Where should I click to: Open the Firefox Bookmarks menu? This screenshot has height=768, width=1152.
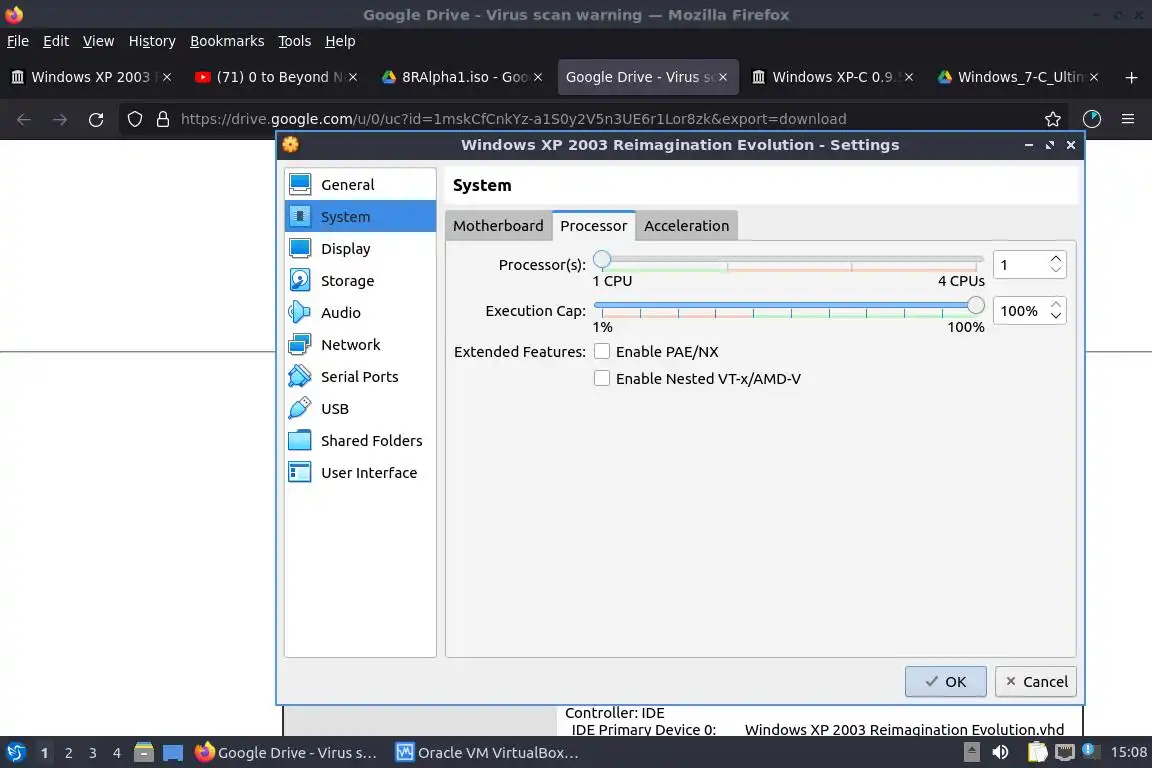pyautogui.click(x=227, y=41)
